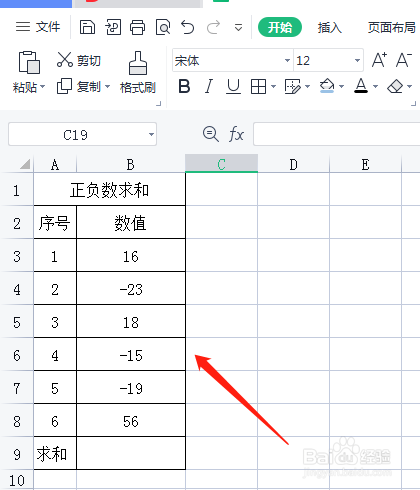
Task: Select column E header
Action: click(365, 164)
